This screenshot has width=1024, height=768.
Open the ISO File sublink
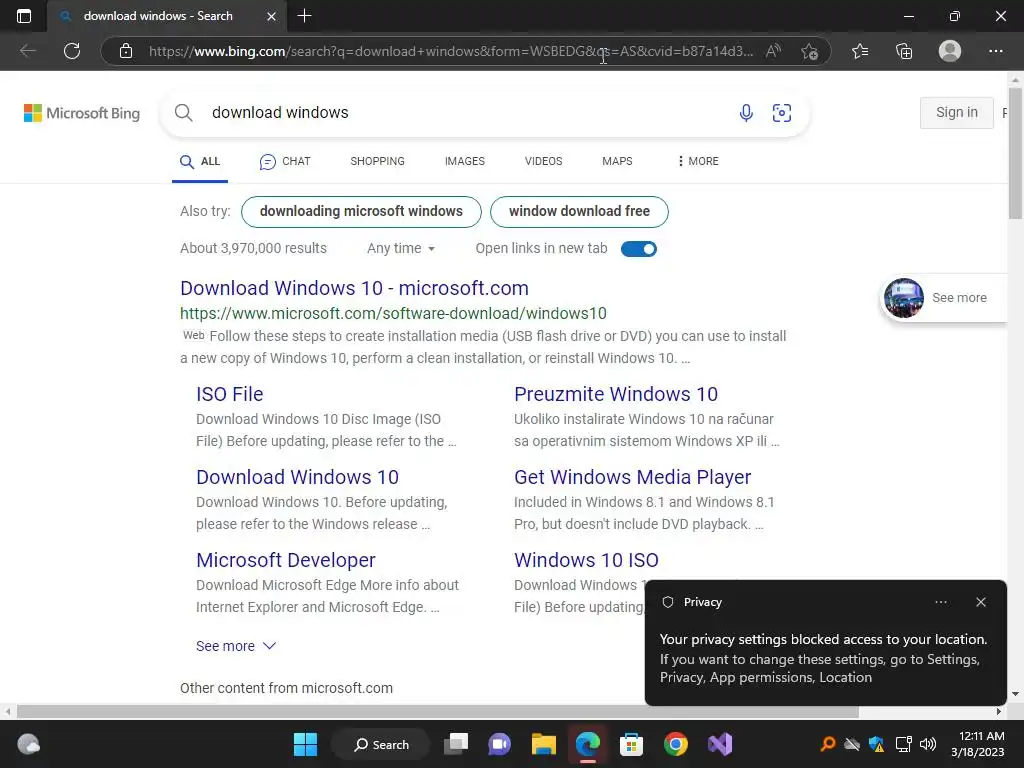230,394
